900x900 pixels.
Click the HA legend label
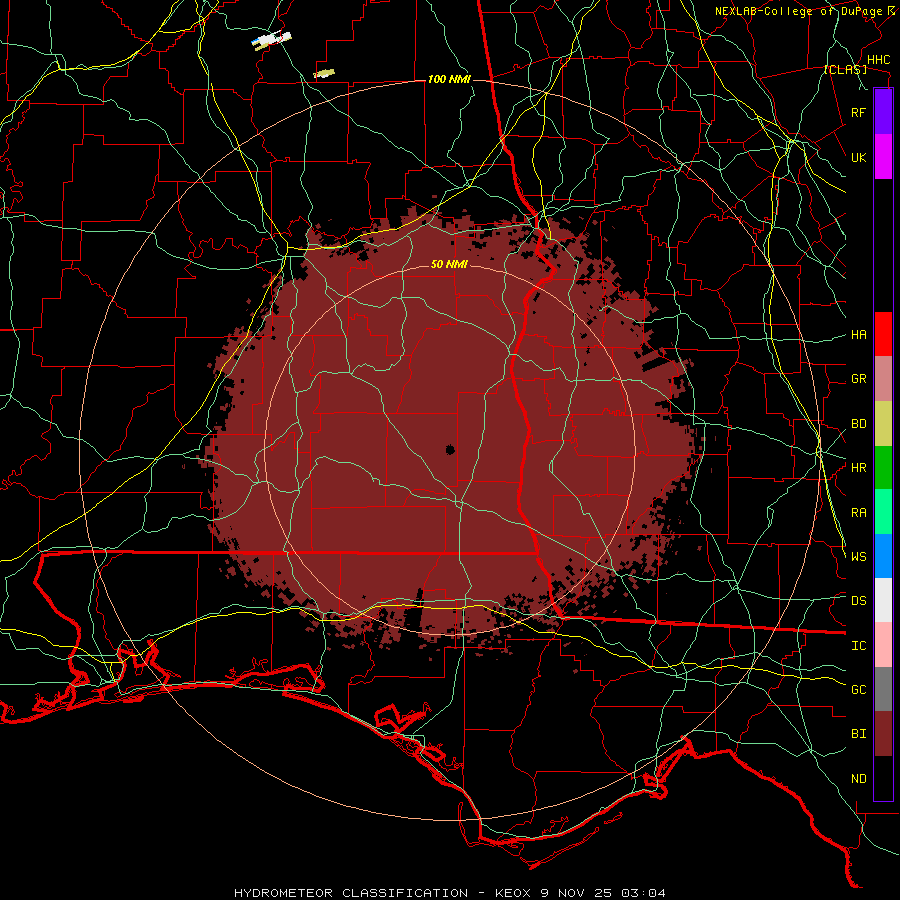(858, 335)
